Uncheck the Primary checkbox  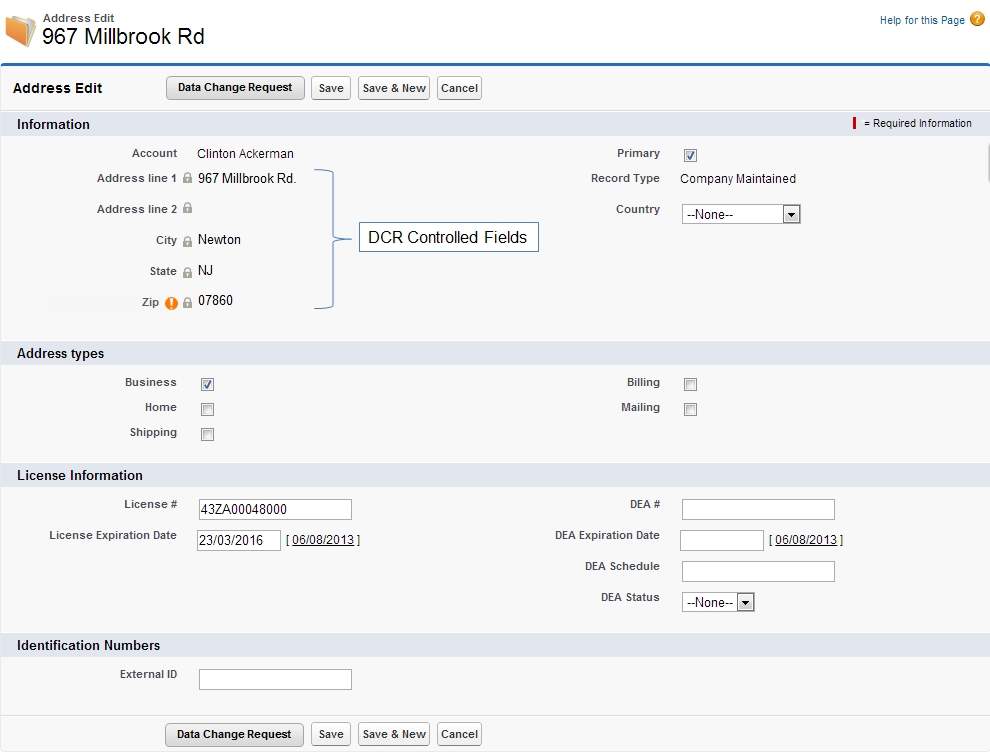(690, 155)
